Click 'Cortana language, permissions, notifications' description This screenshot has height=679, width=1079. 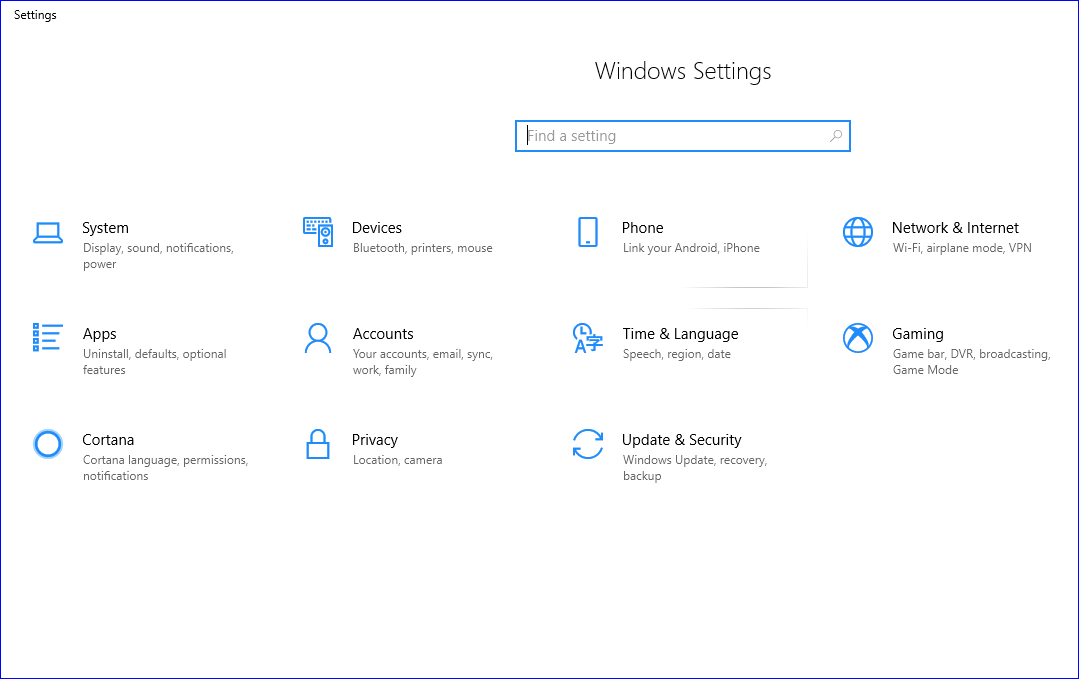(x=166, y=468)
